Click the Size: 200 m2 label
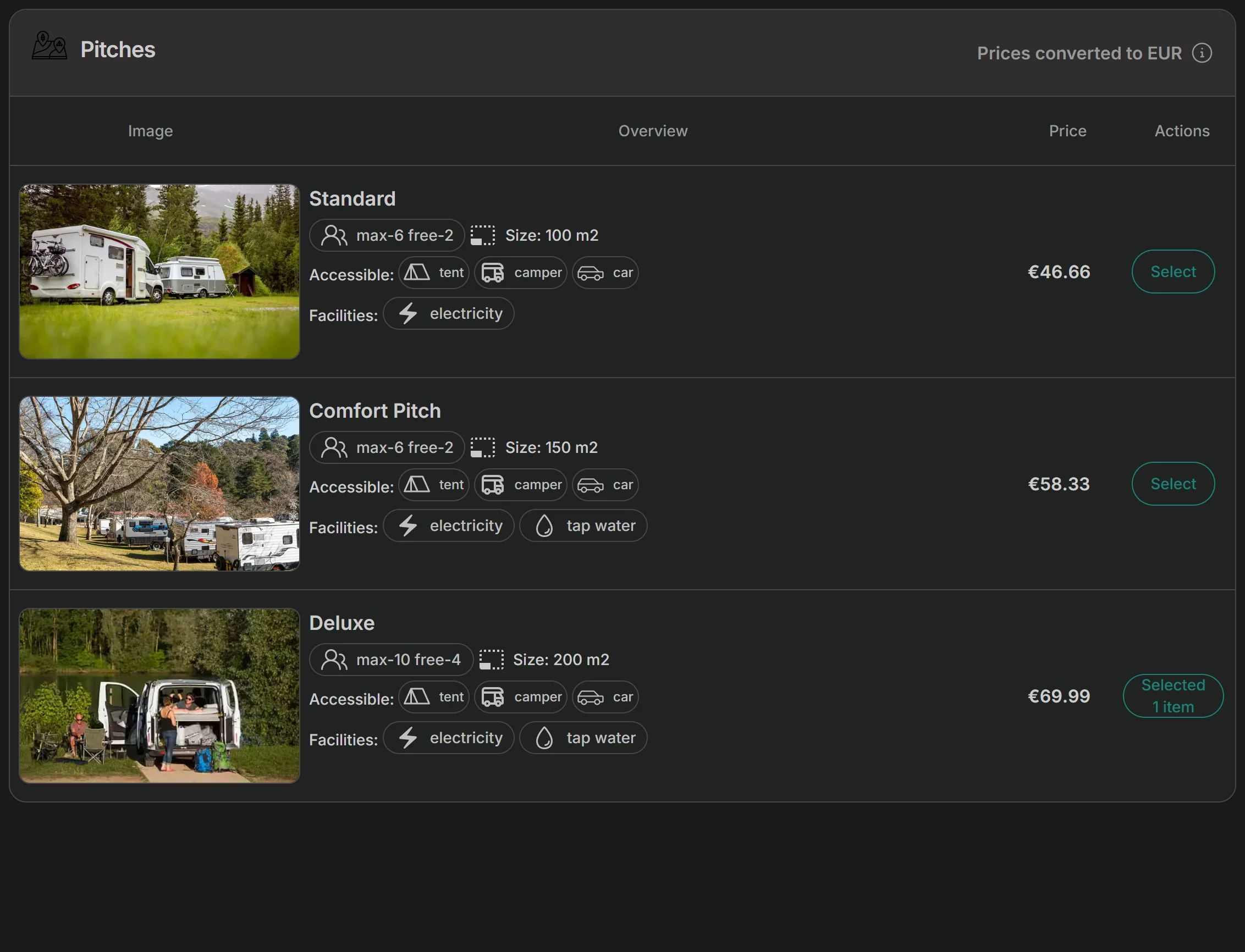1245x952 pixels. pyautogui.click(x=561, y=660)
